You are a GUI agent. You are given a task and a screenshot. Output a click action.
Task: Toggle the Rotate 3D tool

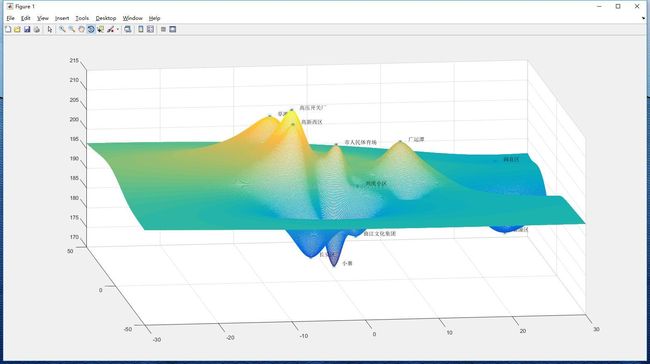(91, 29)
